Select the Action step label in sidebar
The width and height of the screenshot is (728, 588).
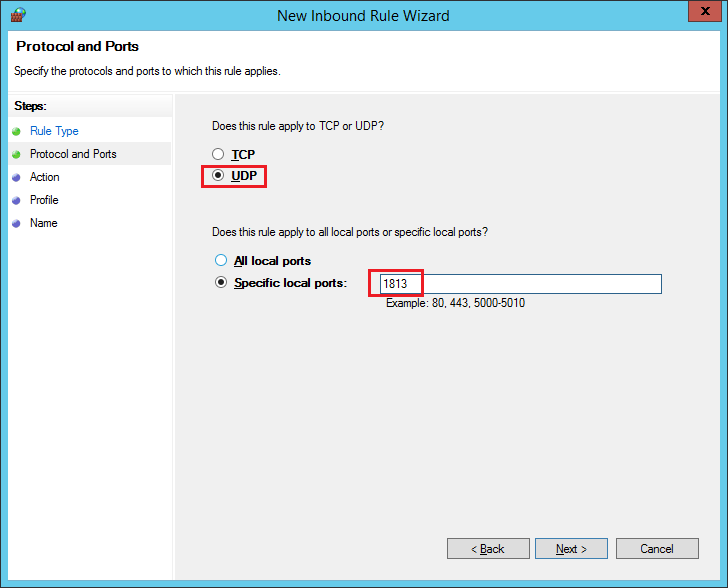(x=45, y=177)
